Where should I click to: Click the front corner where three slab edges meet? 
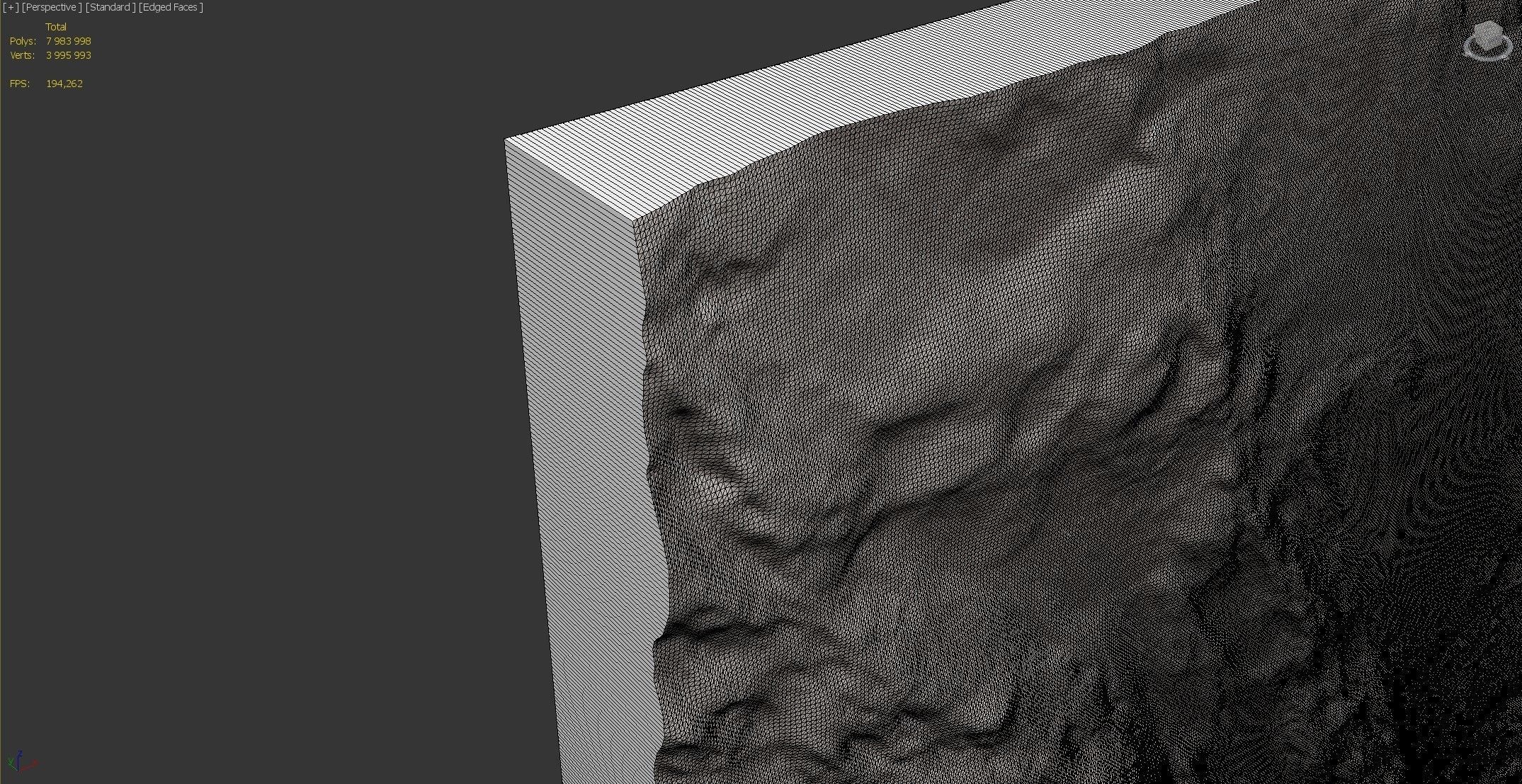coord(633,222)
